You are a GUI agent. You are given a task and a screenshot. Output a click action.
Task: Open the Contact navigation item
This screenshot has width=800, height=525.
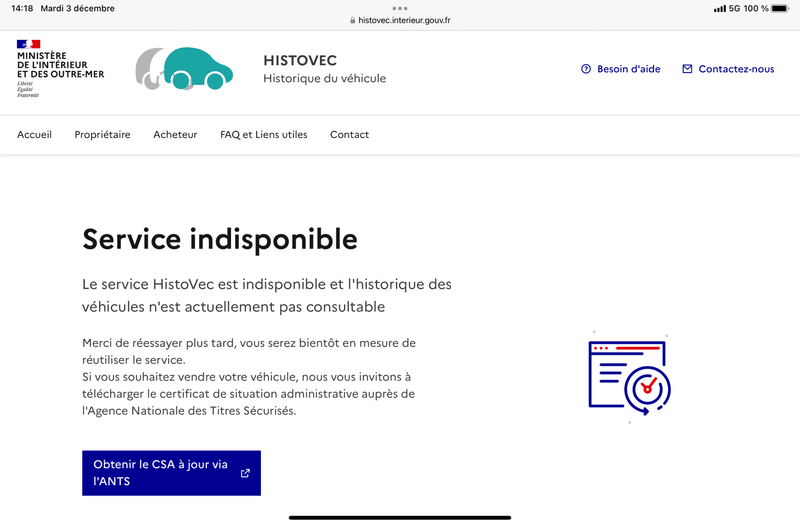[x=349, y=135]
